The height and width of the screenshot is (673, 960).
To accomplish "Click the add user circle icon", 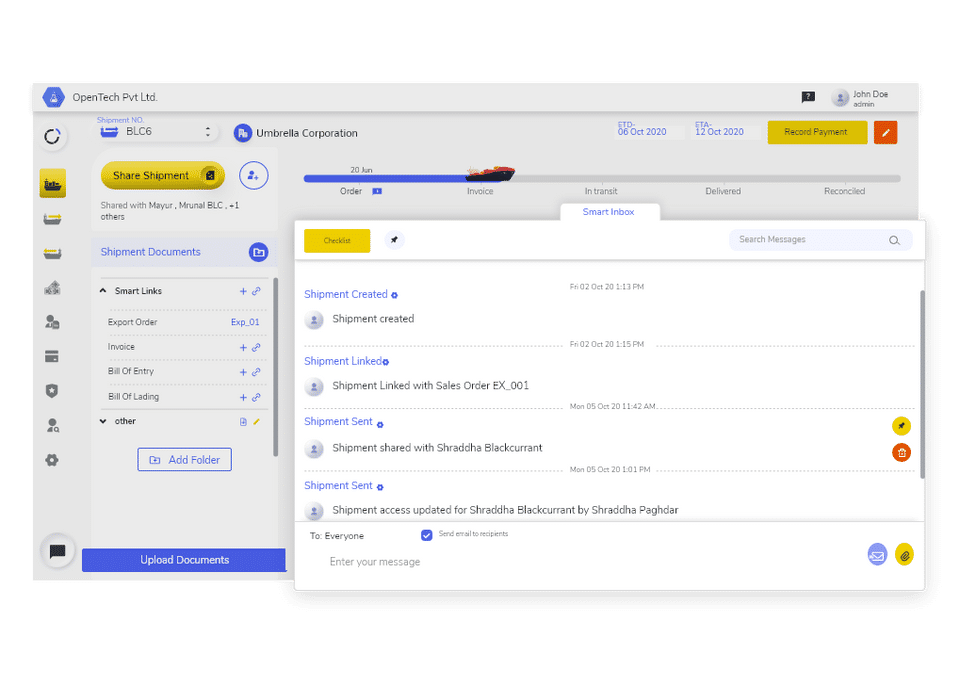I will 253,176.
